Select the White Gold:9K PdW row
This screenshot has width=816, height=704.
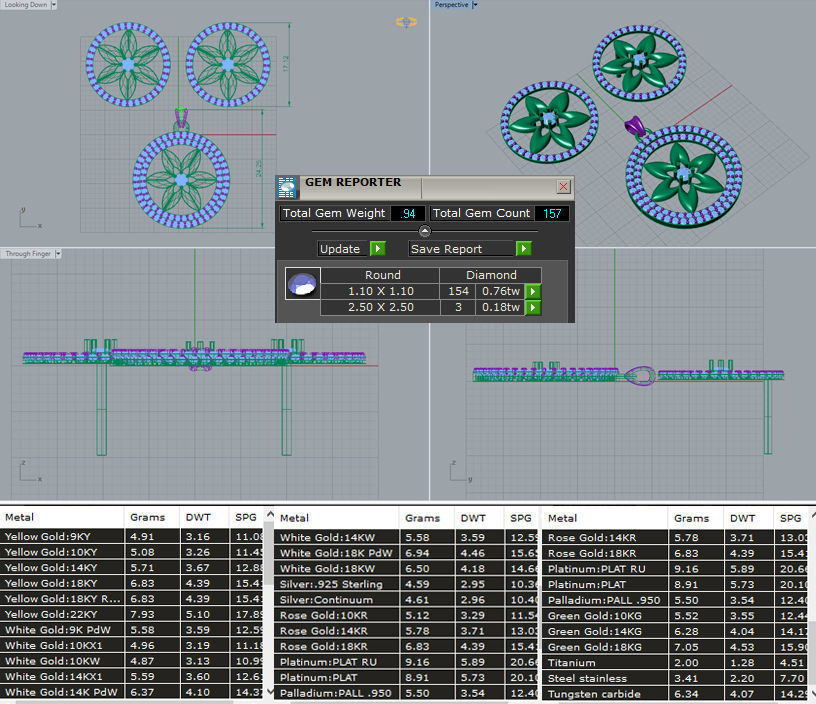click(x=131, y=630)
